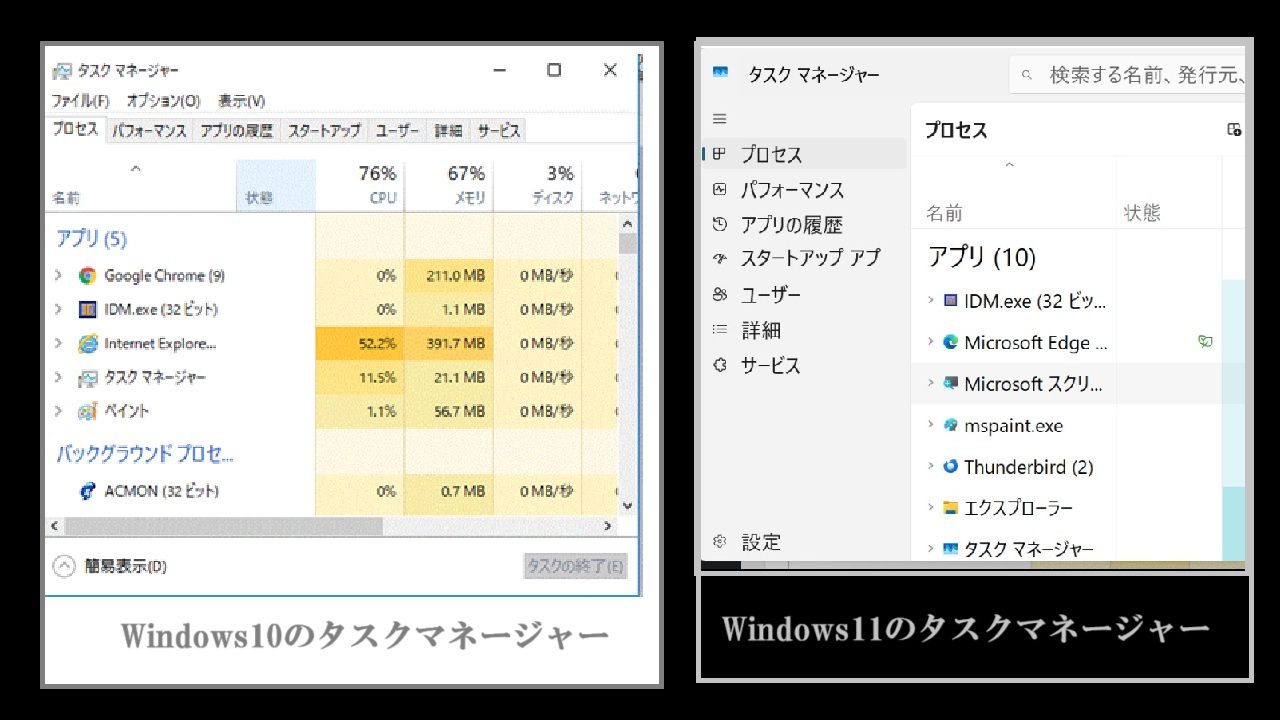Switch to サービス tab in Windows 10 window

498,131
